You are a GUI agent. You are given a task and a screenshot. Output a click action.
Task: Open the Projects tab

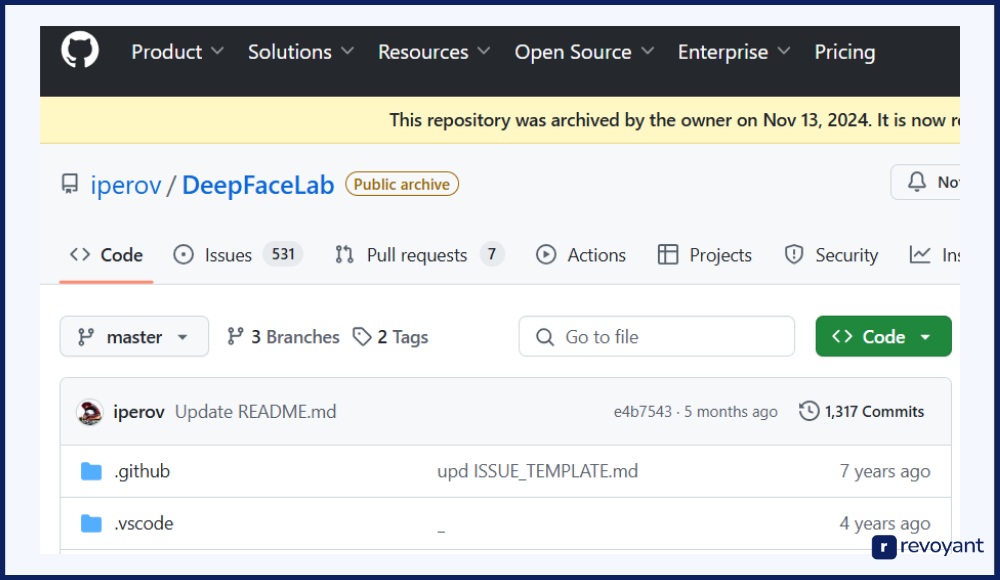(704, 255)
